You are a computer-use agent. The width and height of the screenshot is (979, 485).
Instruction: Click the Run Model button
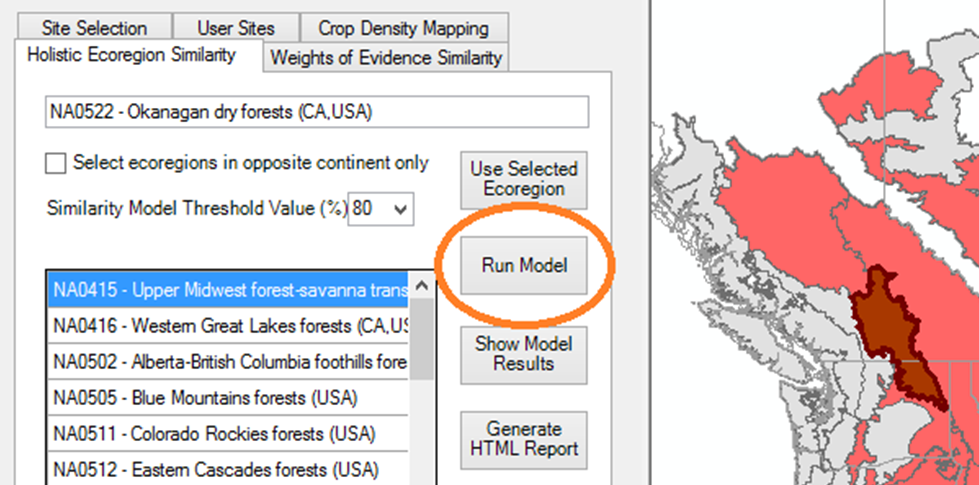tap(524, 265)
